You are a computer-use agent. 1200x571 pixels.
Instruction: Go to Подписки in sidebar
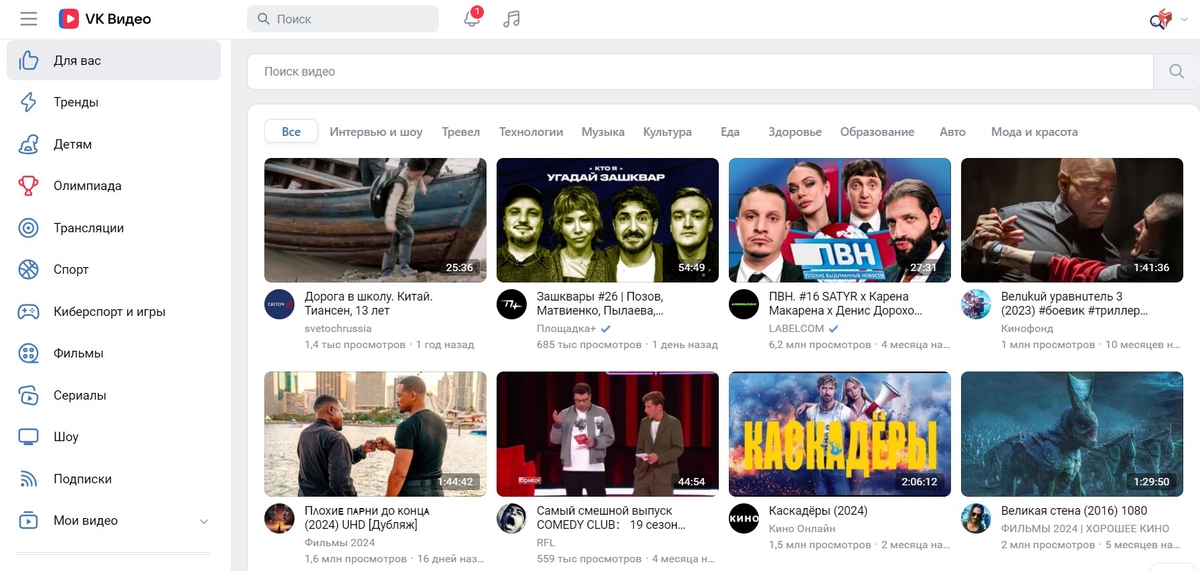point(82,479)
